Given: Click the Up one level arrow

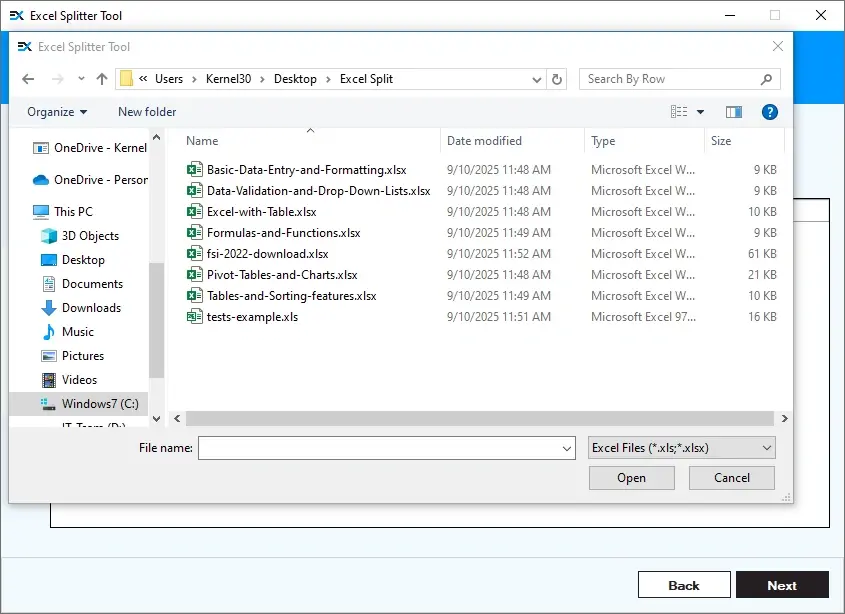Looking at the screenshot, I should point(102,79).
